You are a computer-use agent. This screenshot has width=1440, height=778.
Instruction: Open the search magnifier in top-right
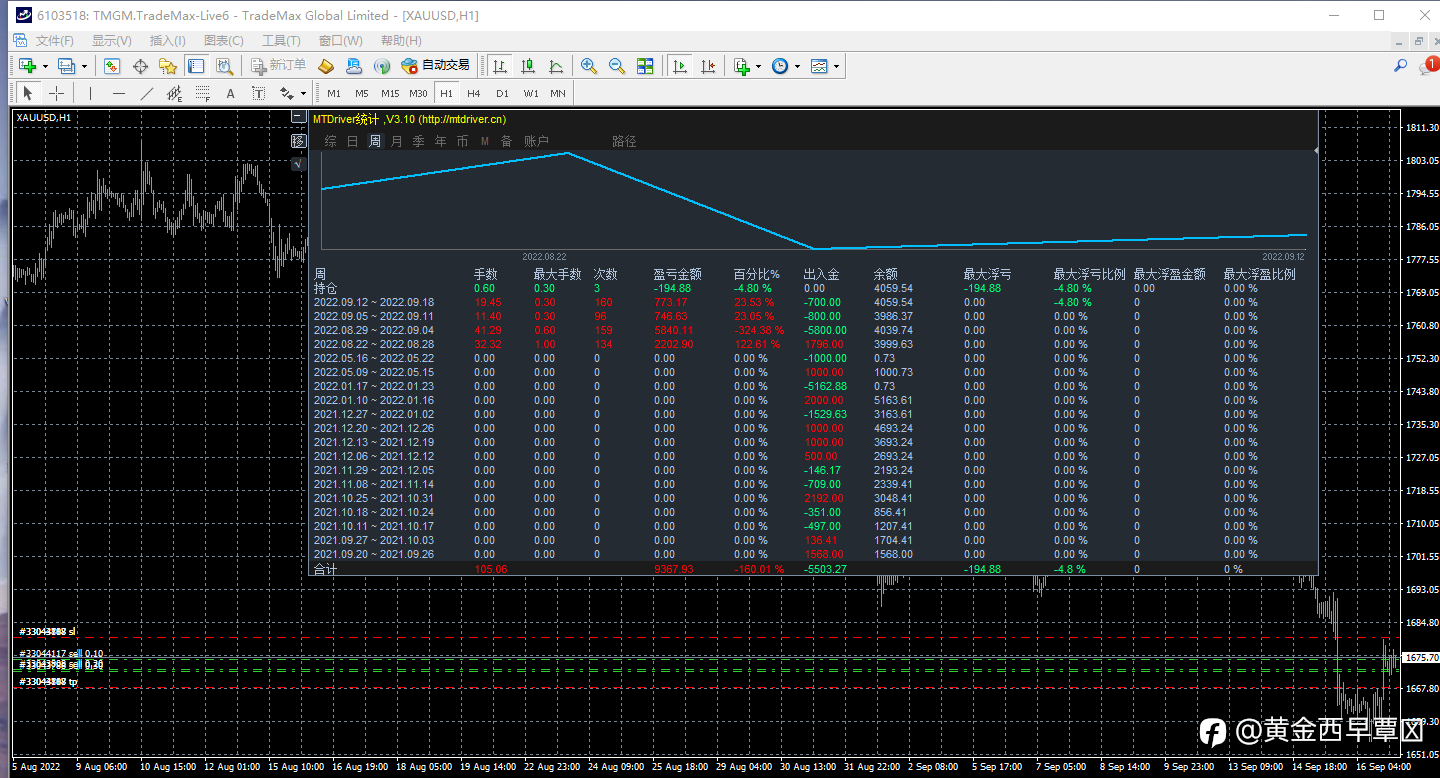[x=1401, y=66]
